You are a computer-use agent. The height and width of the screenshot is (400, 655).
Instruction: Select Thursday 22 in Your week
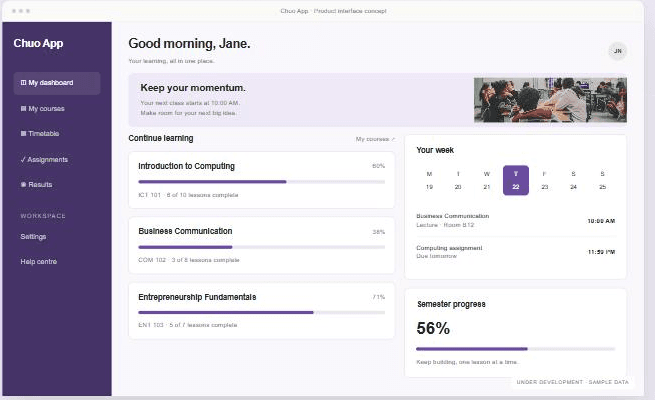coord(515,180)
